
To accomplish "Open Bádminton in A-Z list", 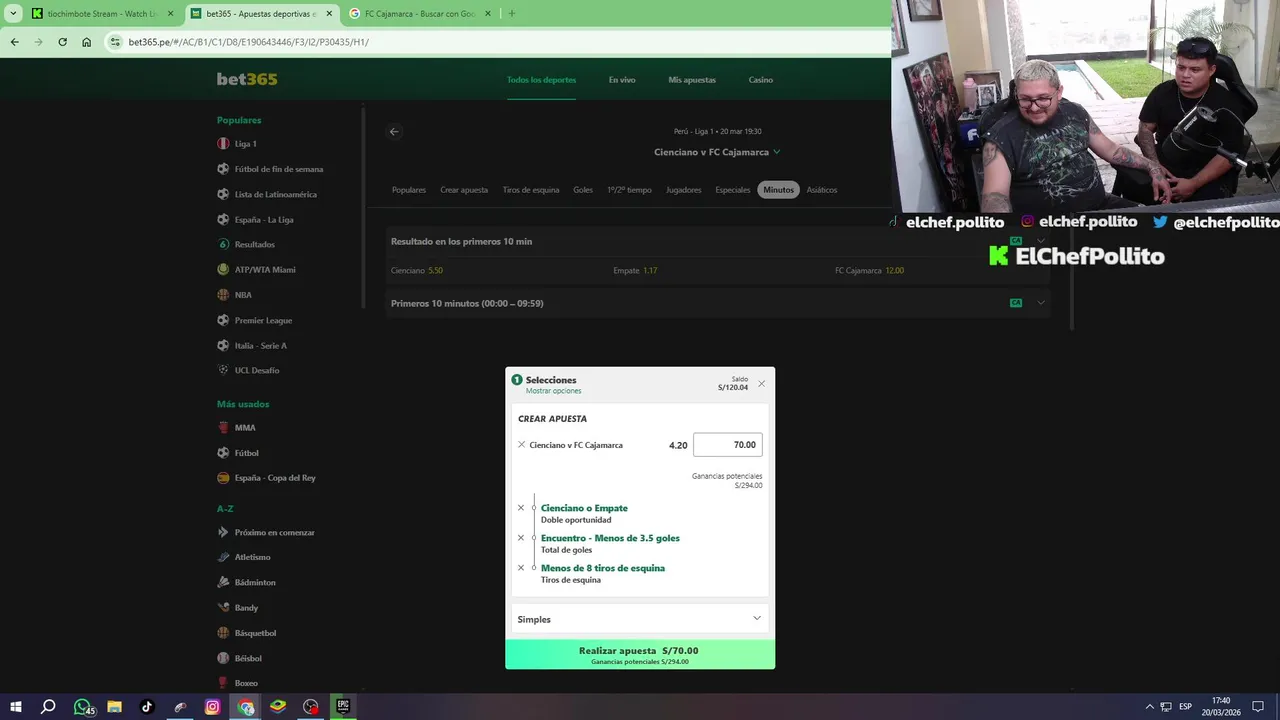I will [255, 582].
